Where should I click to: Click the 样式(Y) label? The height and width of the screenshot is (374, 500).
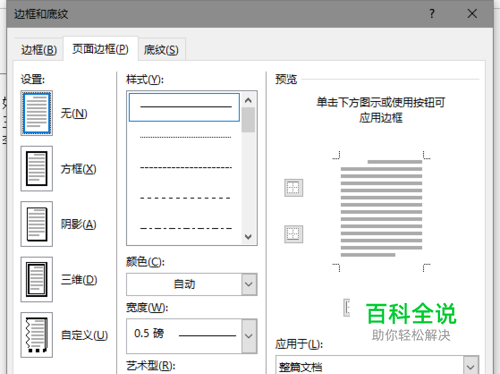(x=145, y=80)
